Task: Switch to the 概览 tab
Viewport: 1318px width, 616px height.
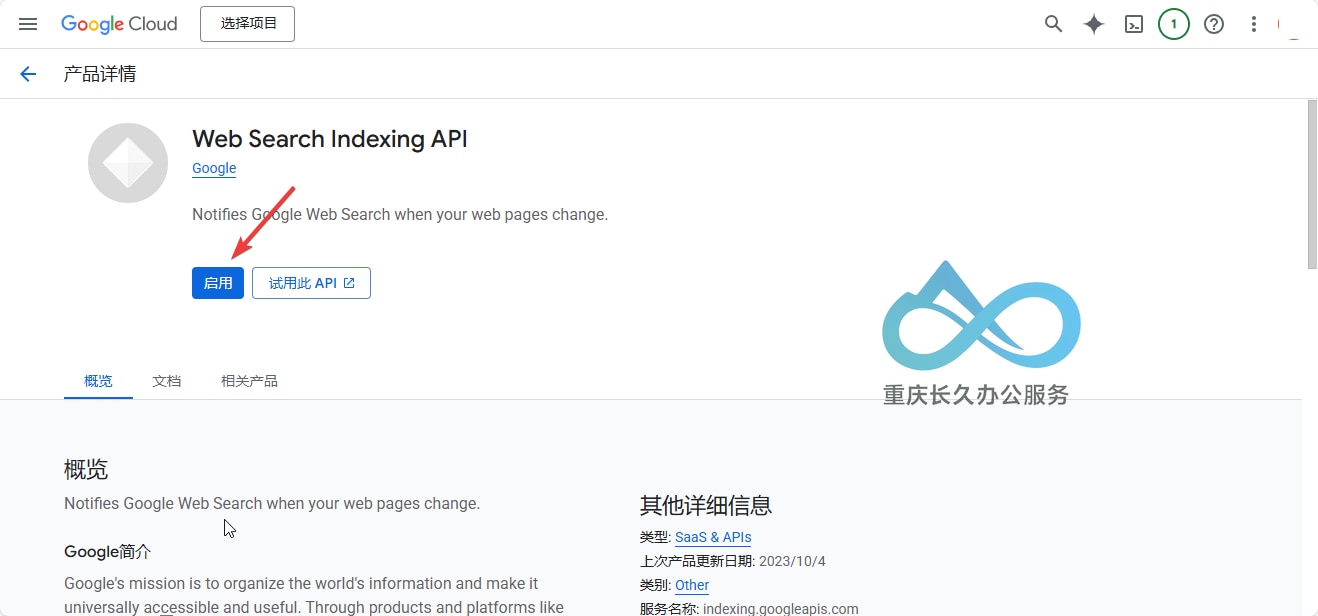Action: [98, 381]
